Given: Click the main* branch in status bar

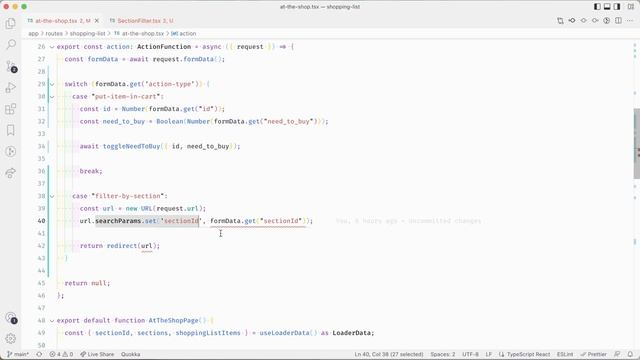Looking at the screenshot, I should click(18, 354).
